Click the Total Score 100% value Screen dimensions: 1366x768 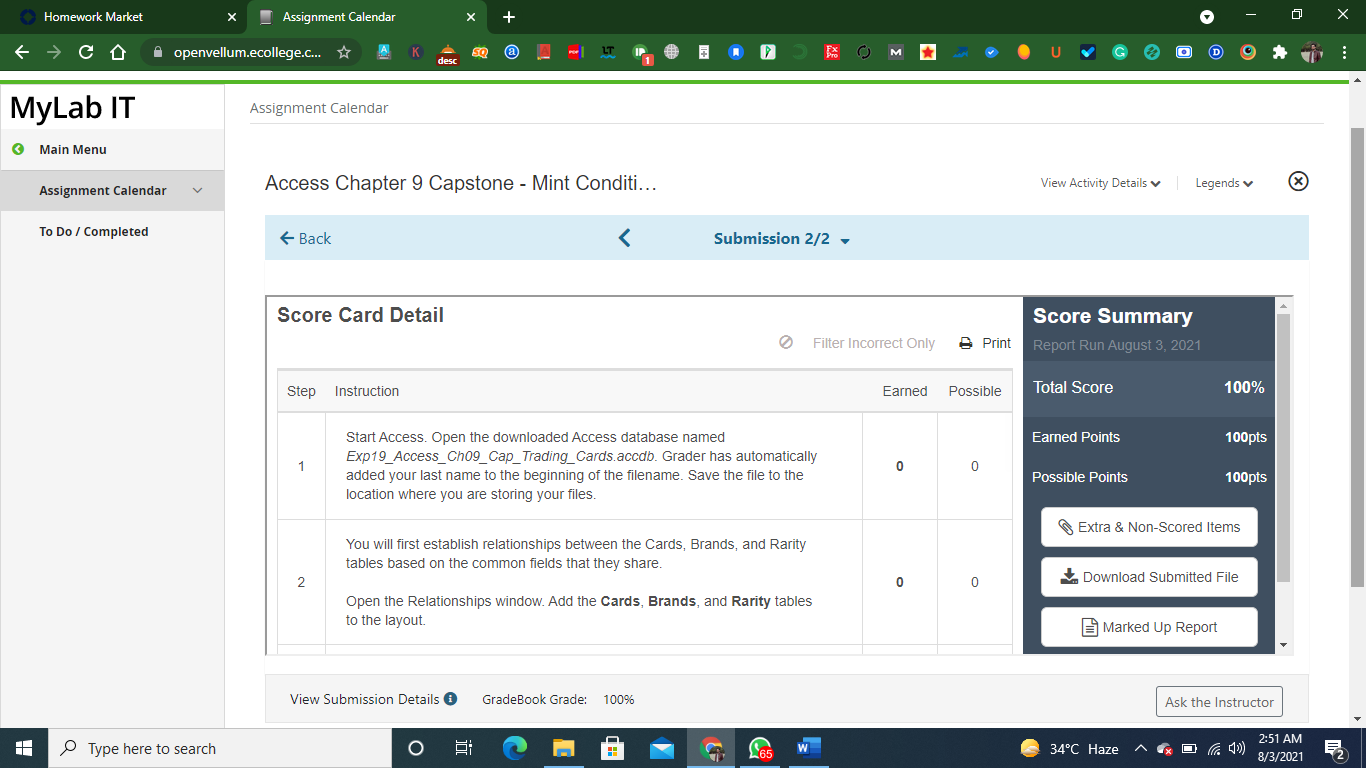1244,388
